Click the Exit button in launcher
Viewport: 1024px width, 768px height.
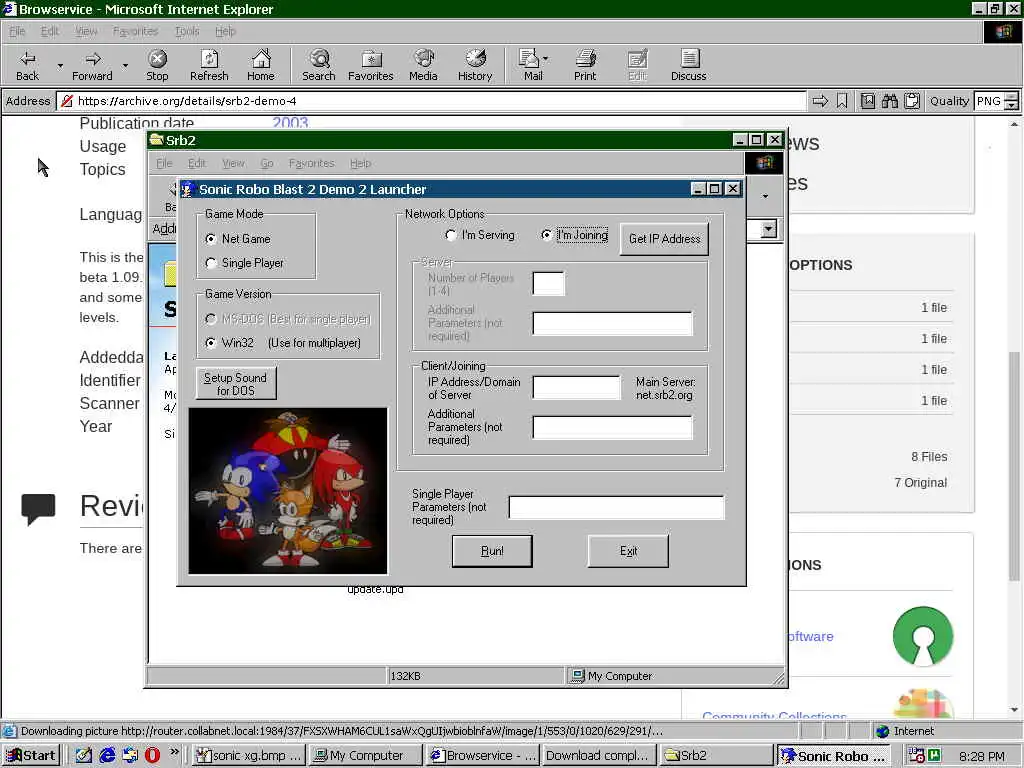[628, 551]
